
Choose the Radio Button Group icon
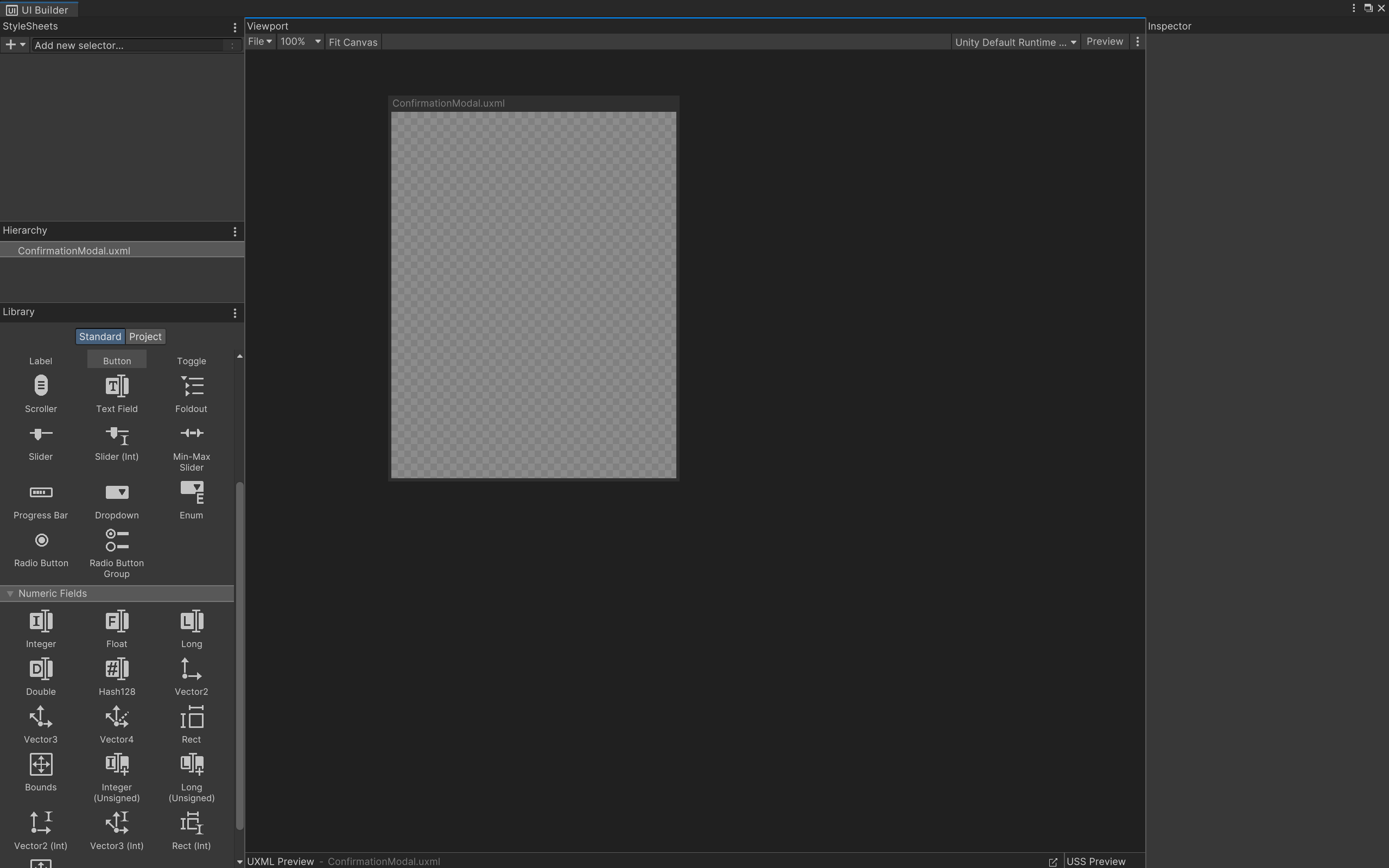click(x=117, y=540)
